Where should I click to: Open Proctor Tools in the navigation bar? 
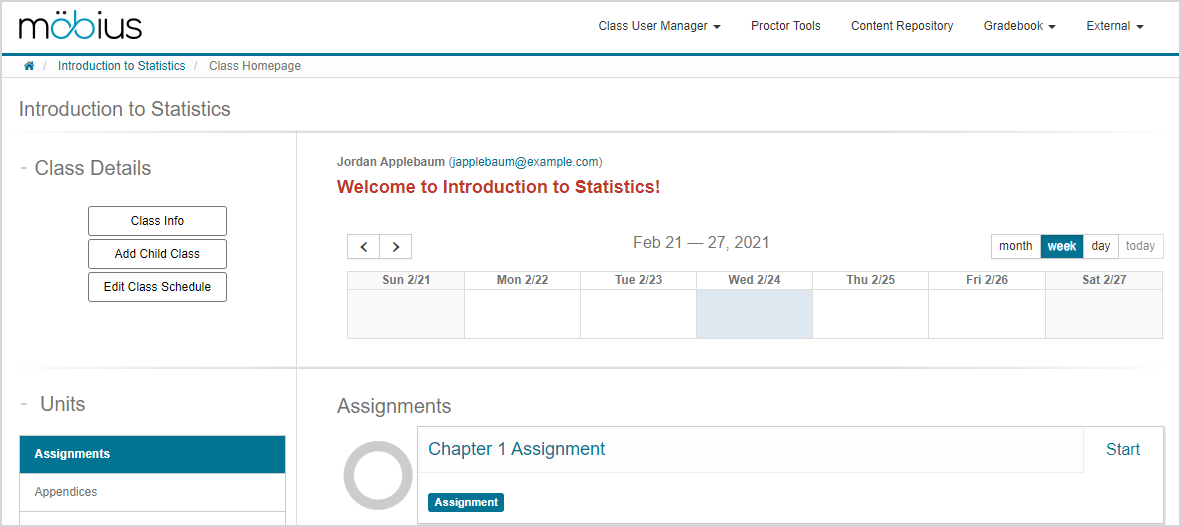[785, 26]
